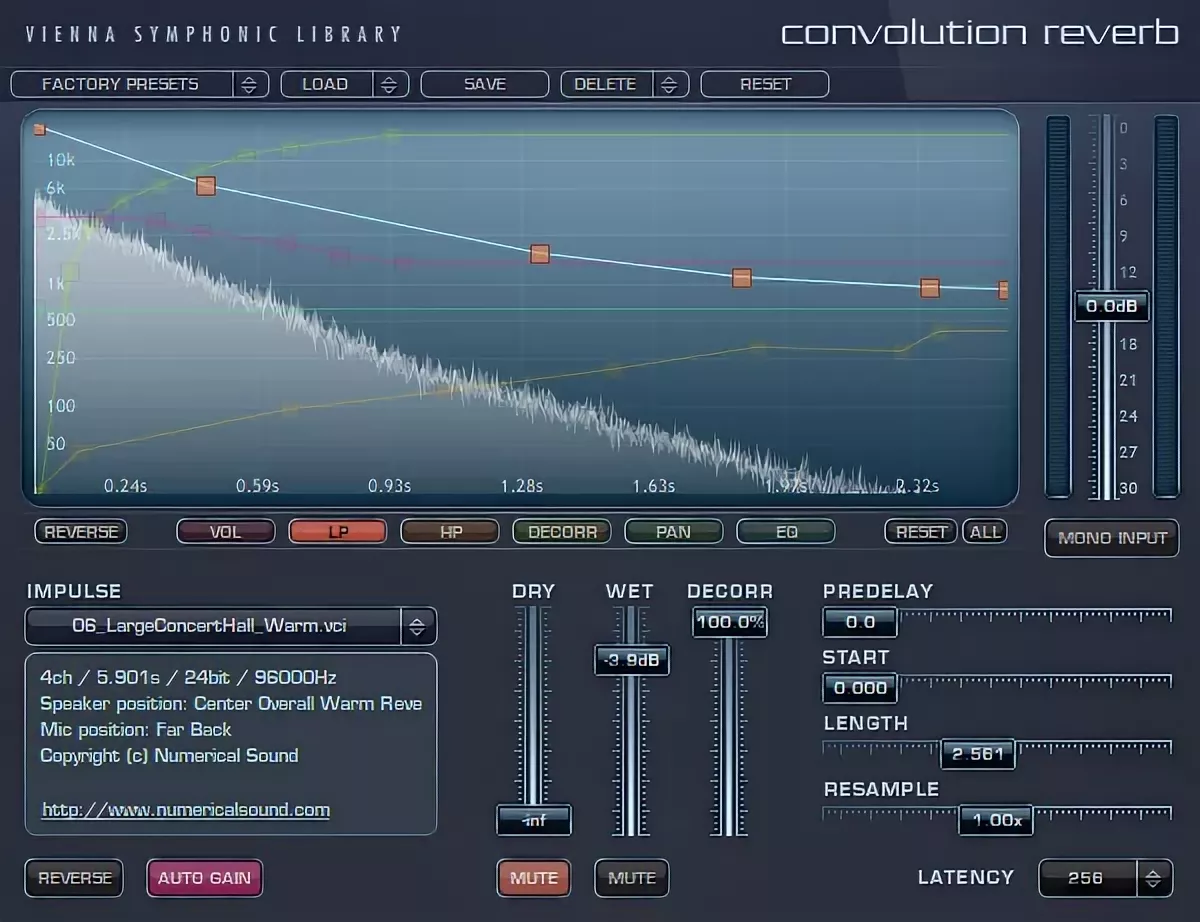Select the LP envelope tab

(338, 532)
